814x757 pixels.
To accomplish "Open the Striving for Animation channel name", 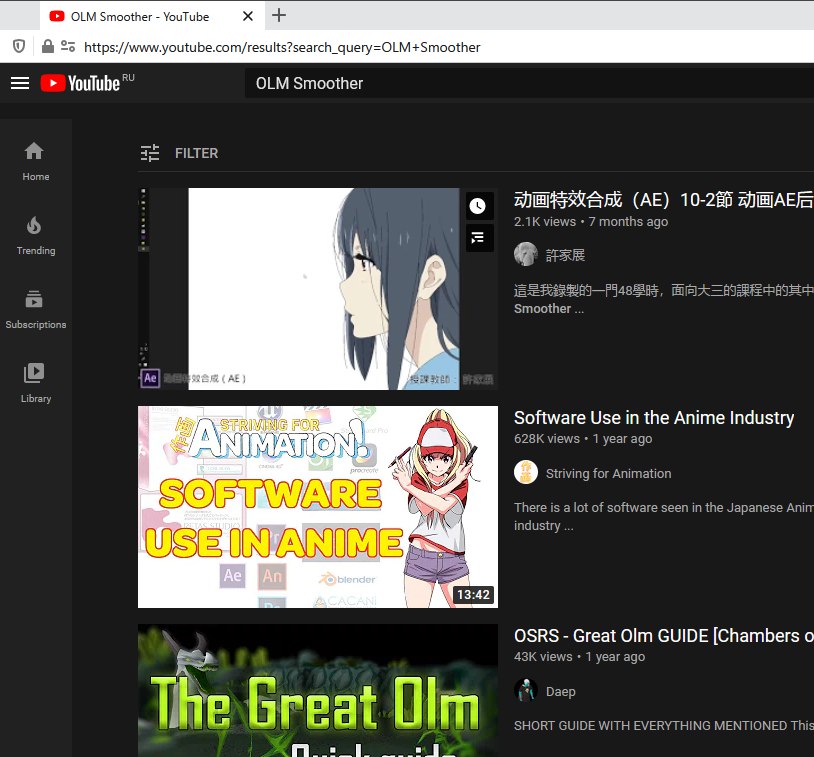I will (x=608, y=474).
